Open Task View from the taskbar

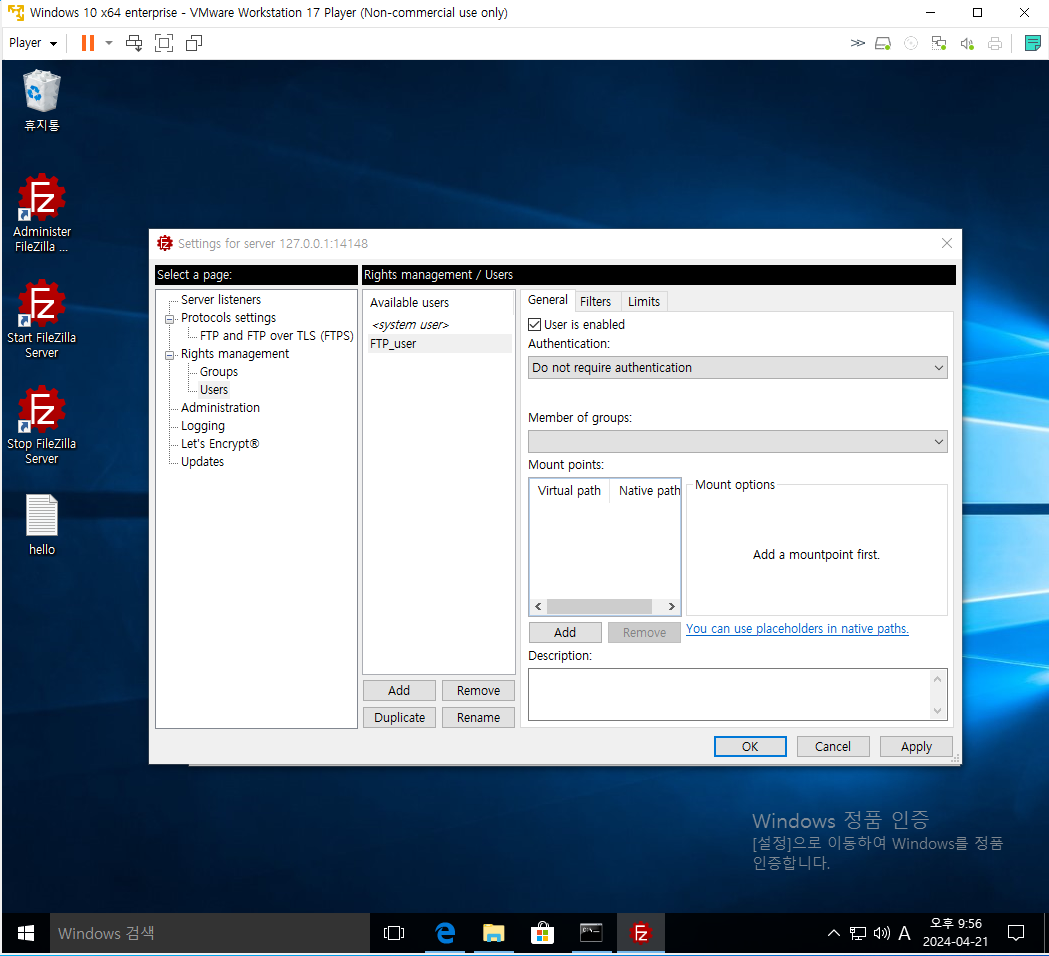[393, 933]
